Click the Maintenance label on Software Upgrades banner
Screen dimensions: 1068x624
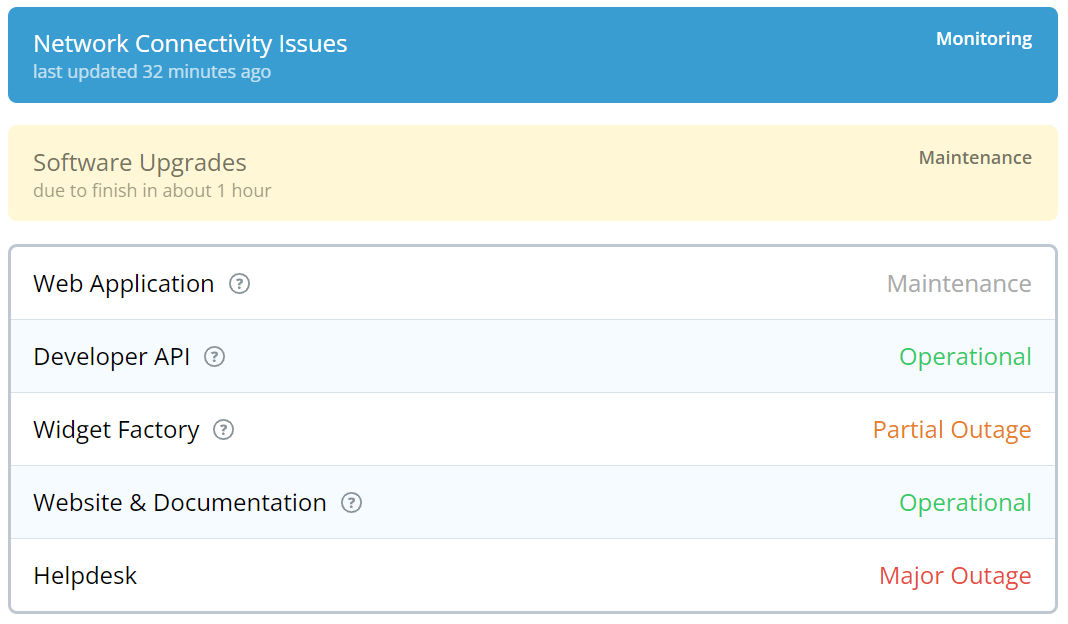(x=975, y=157)
